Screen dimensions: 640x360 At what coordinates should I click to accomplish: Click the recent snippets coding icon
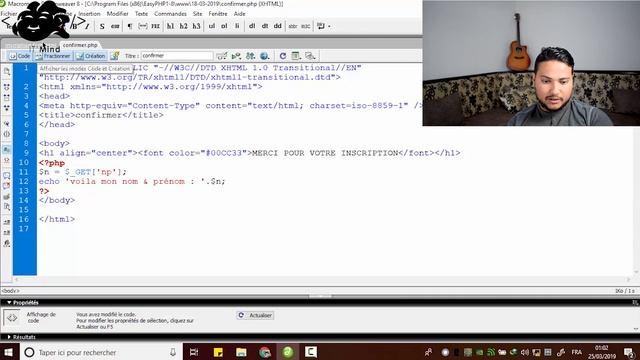(7, 207)
